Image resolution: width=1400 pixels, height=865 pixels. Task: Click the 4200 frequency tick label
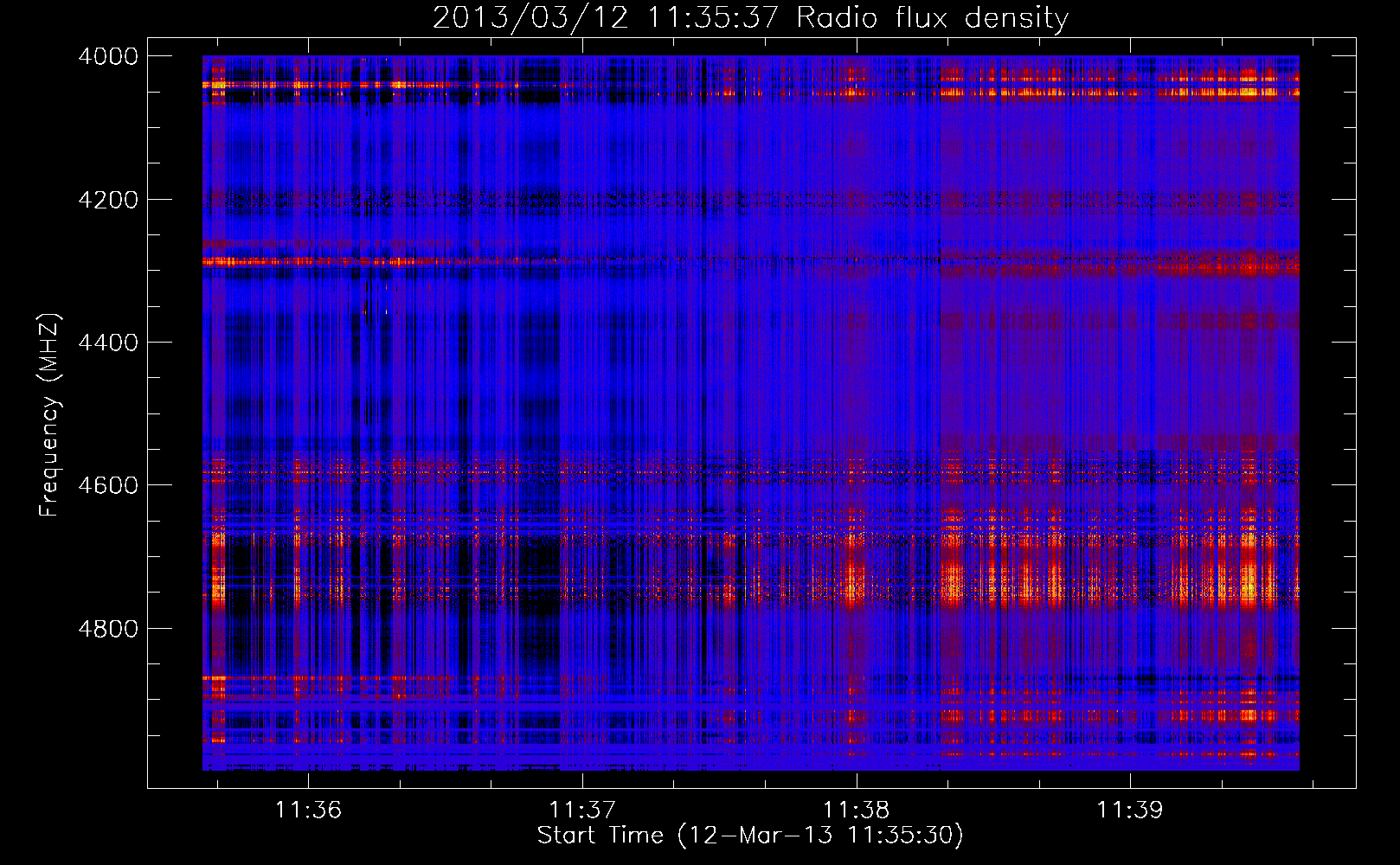tap(108, 200)
